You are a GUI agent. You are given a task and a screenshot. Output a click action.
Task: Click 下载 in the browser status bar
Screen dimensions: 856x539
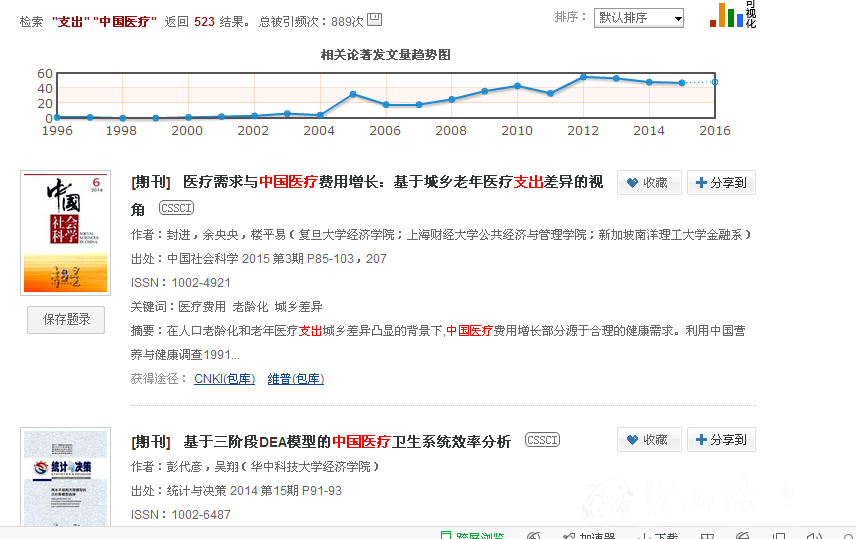click(664, 536)
